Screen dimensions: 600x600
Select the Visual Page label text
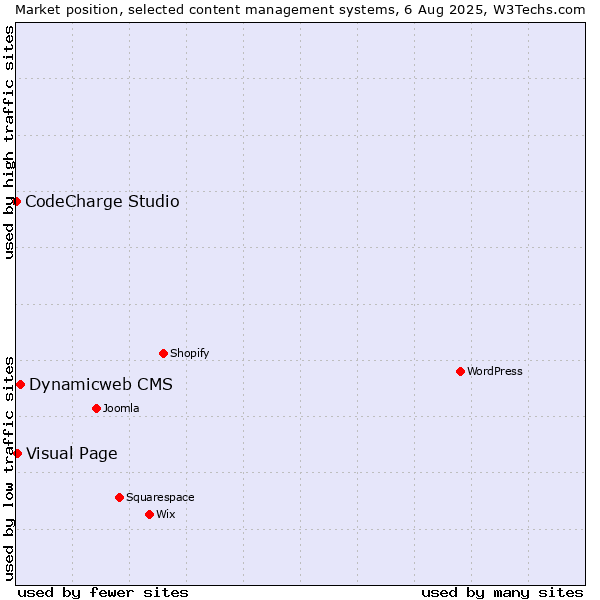(72, 453)
